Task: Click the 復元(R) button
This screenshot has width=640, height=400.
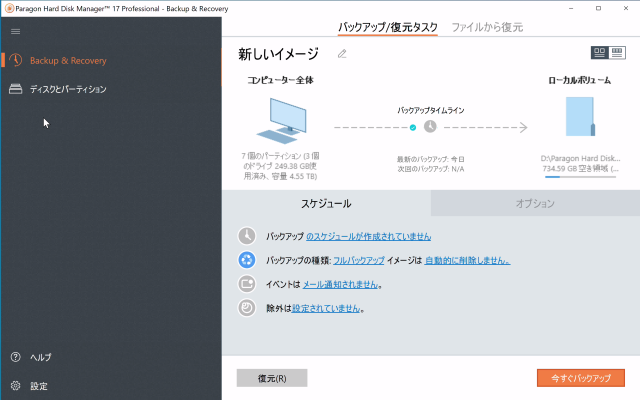Action: pos(272,378)
